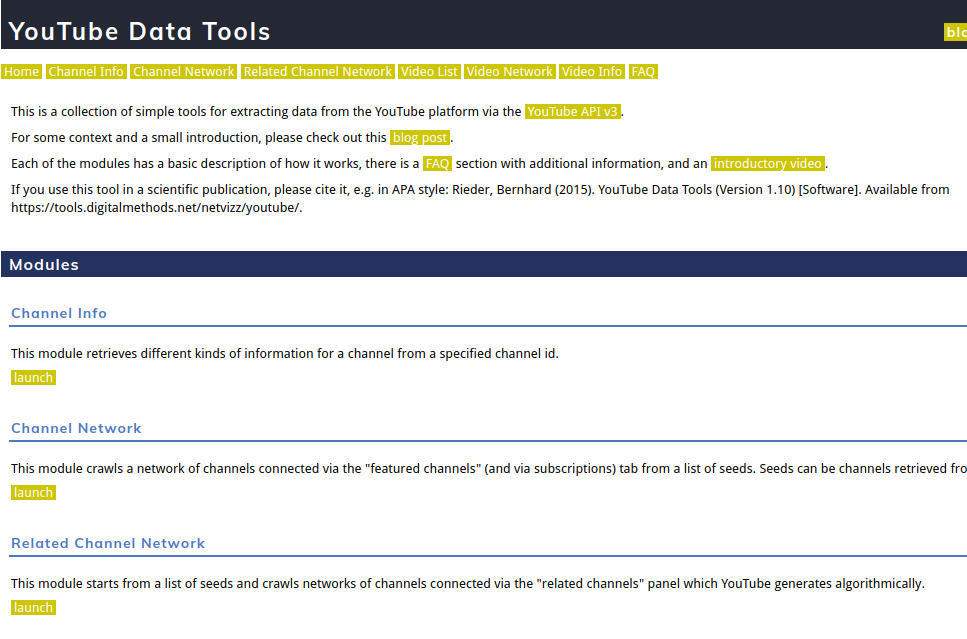Select Related Channel Network nav item
This screenshot has height=639, width=967.
point(318,72)
